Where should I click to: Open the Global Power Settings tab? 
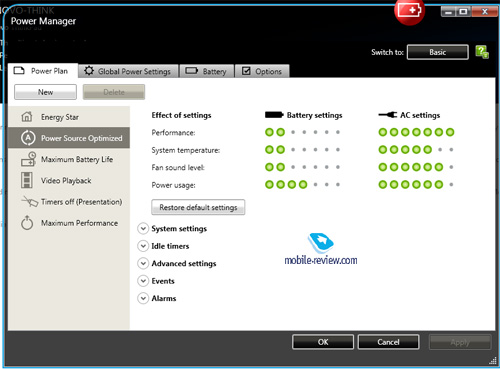tap(128, 71)
